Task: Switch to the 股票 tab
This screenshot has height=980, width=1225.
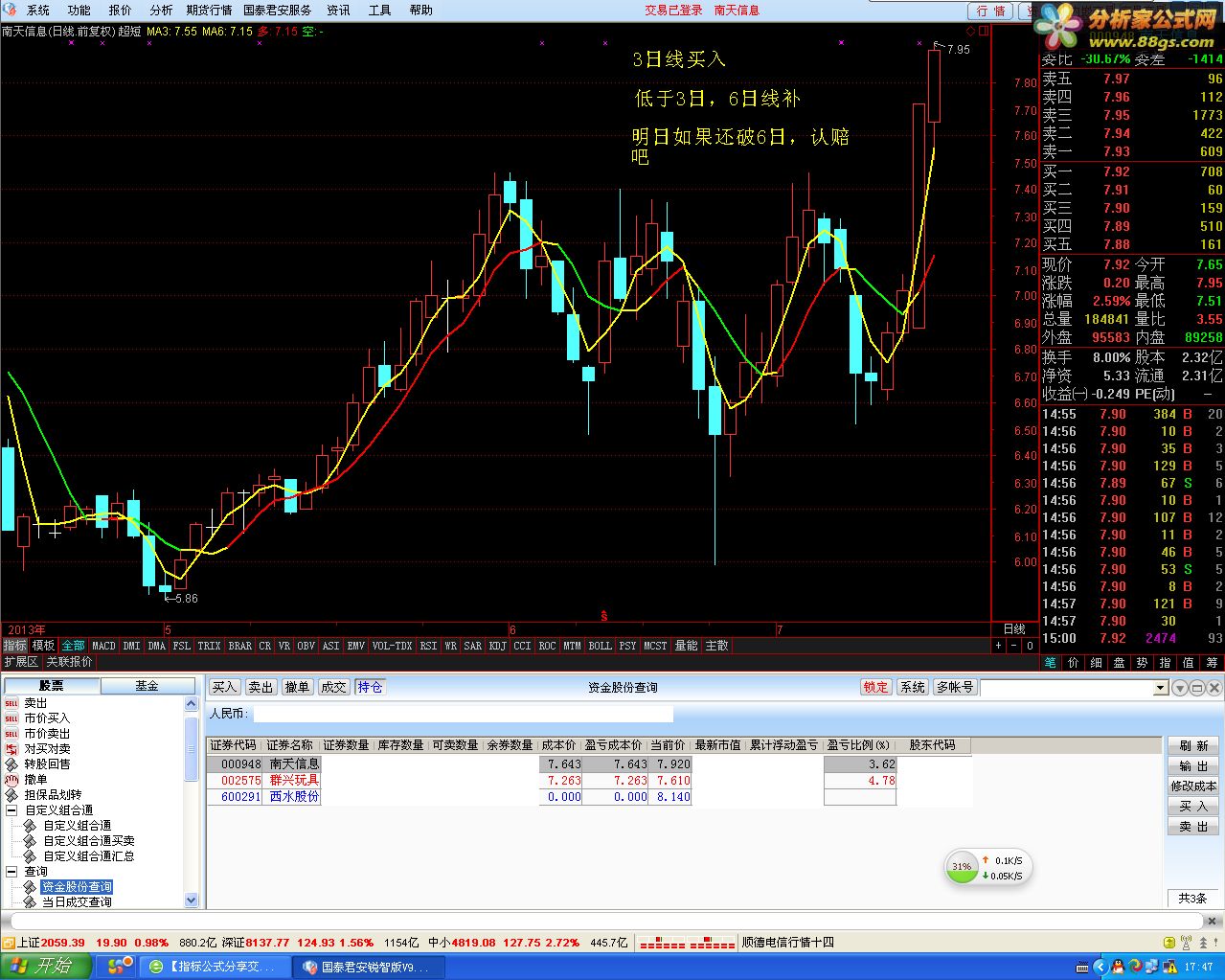Action: point(52,686)
